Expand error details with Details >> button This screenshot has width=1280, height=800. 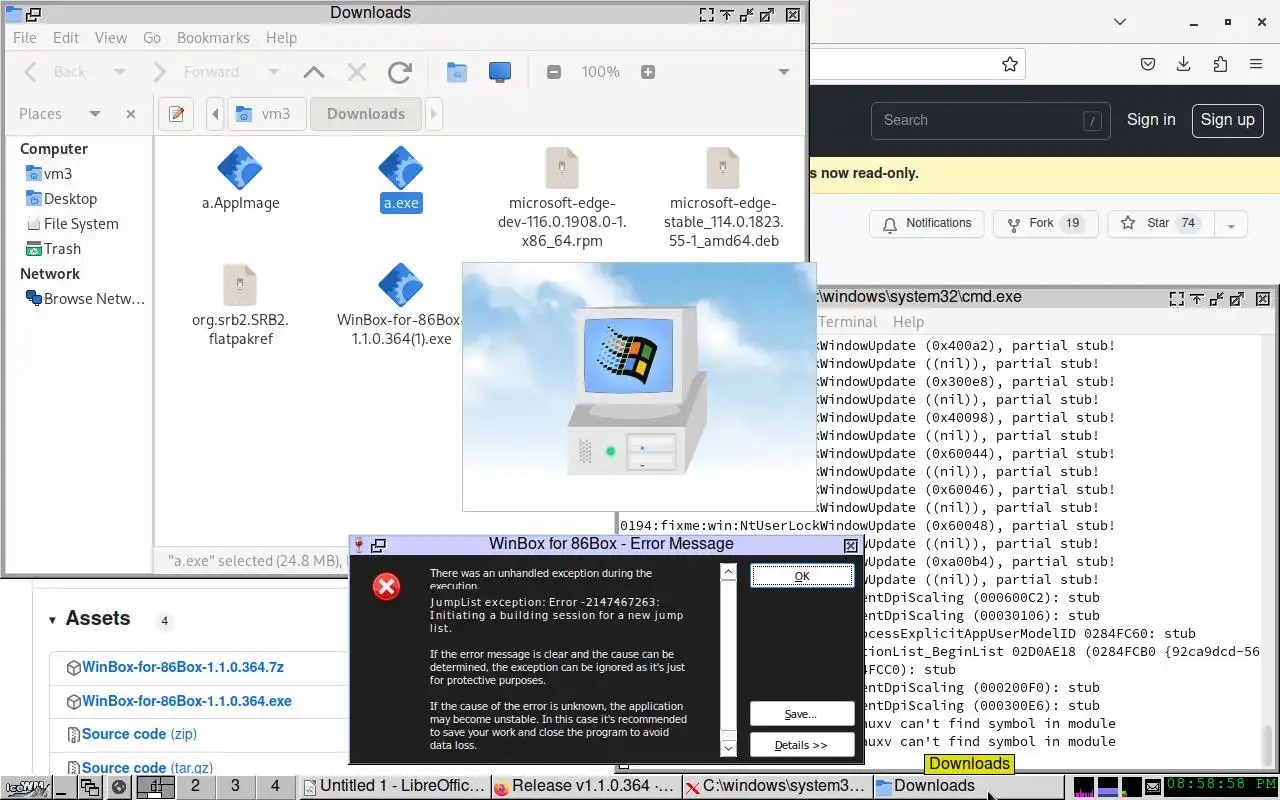(x=802, y=745)
